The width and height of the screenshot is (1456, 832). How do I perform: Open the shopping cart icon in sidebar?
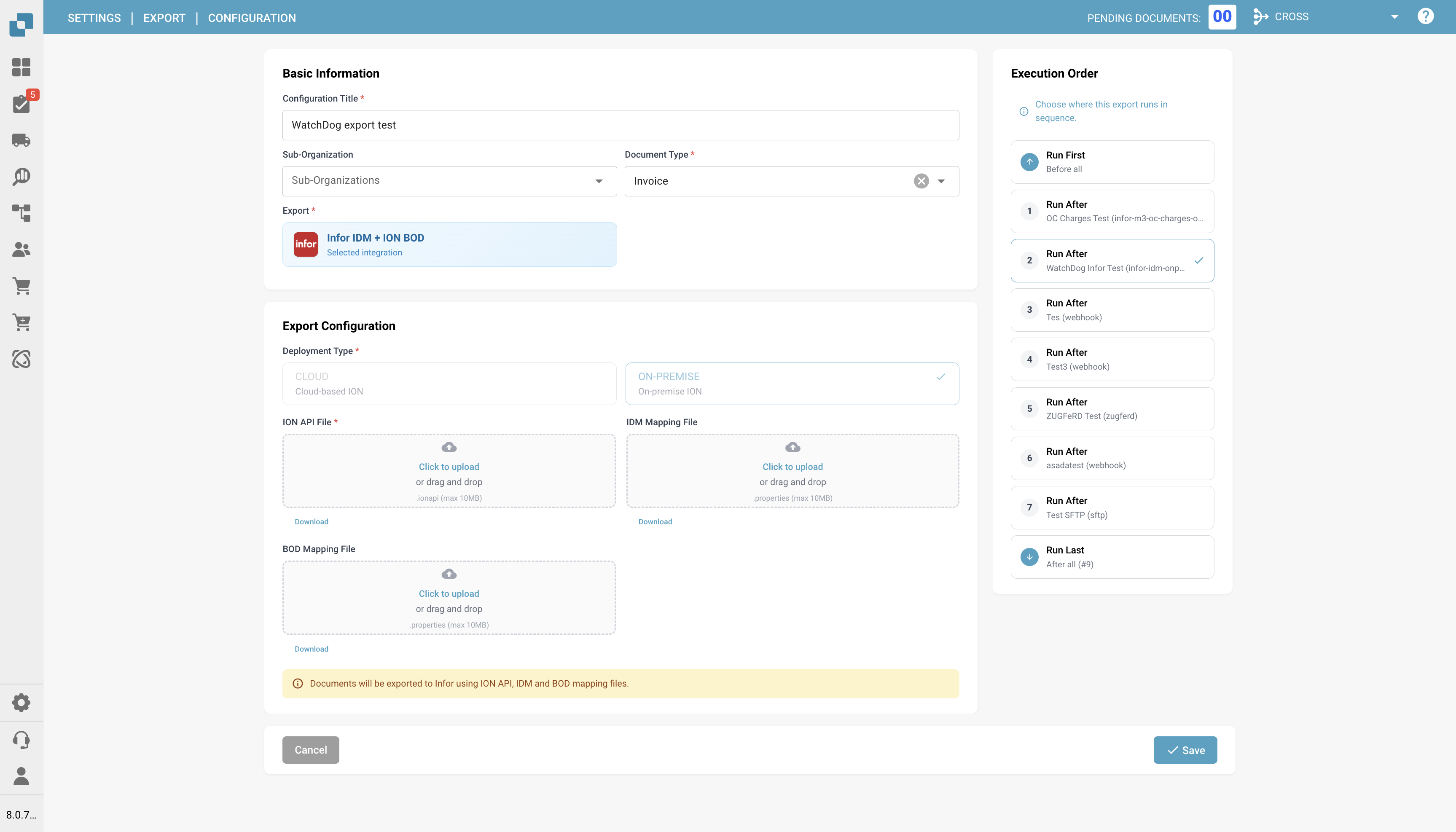tap(21, 286)
